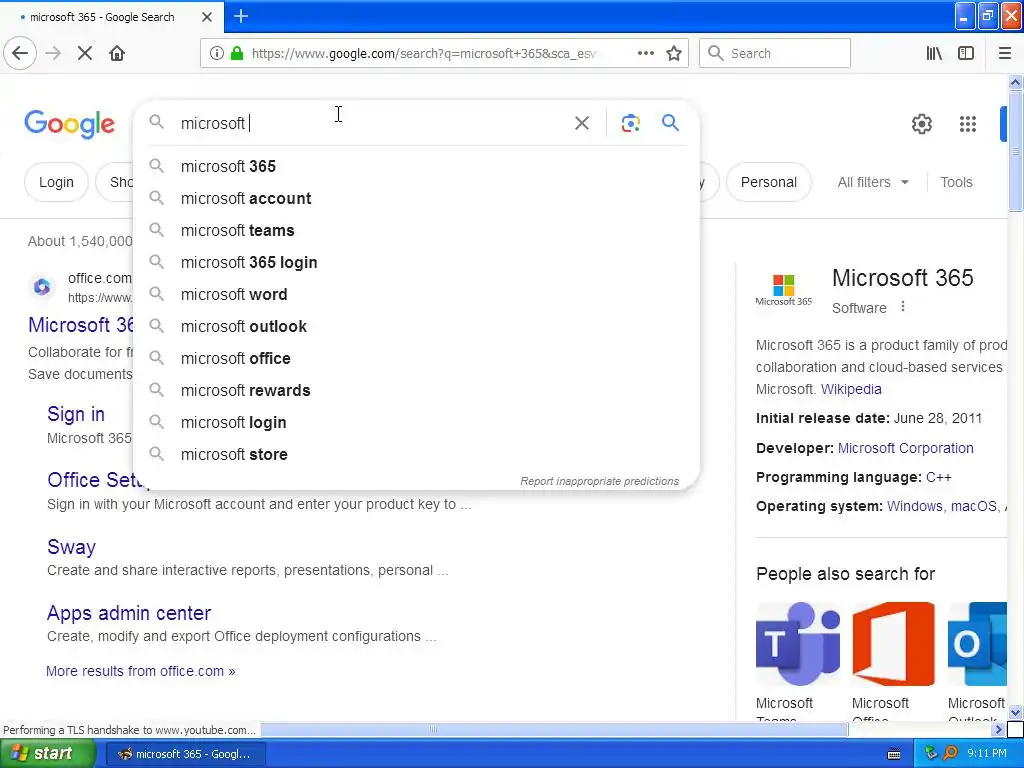Open page actions three-dots menu
1024x768 pixels.
click(x=646, y=53)
